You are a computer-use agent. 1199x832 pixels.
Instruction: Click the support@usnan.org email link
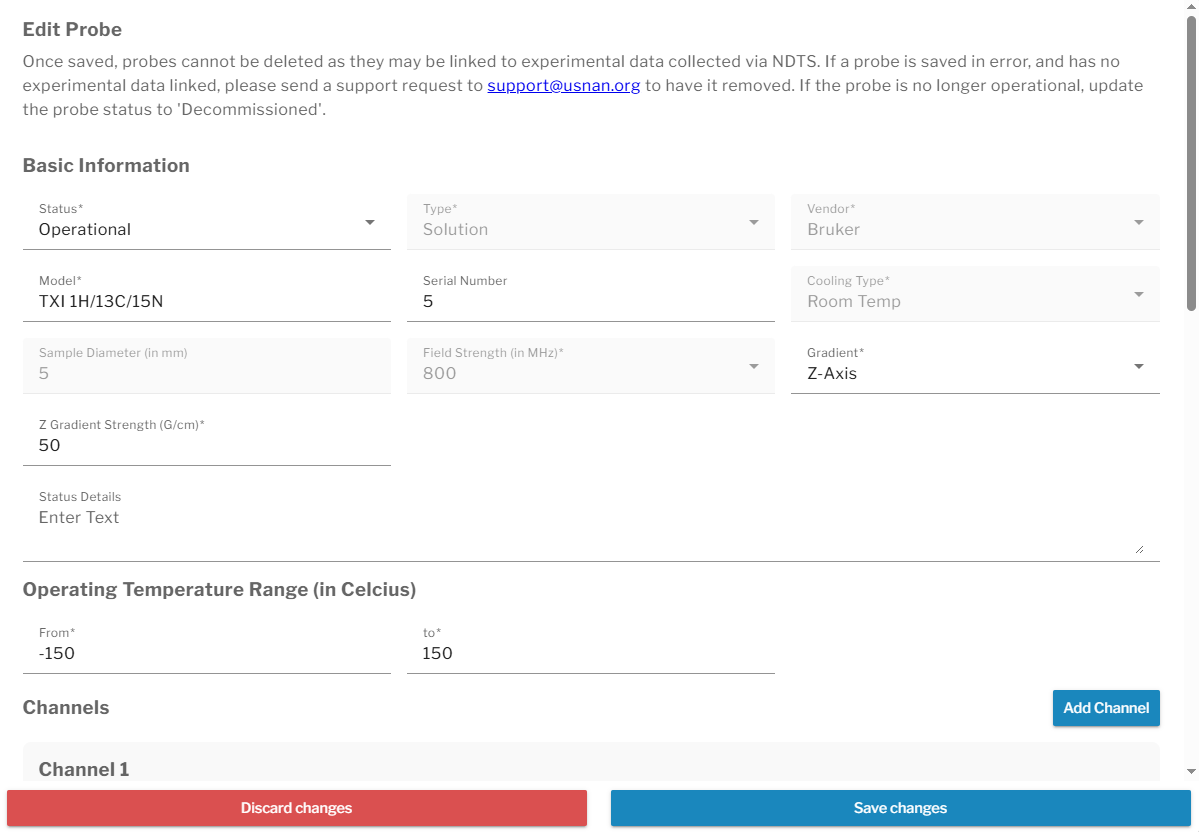pos(564,86)
